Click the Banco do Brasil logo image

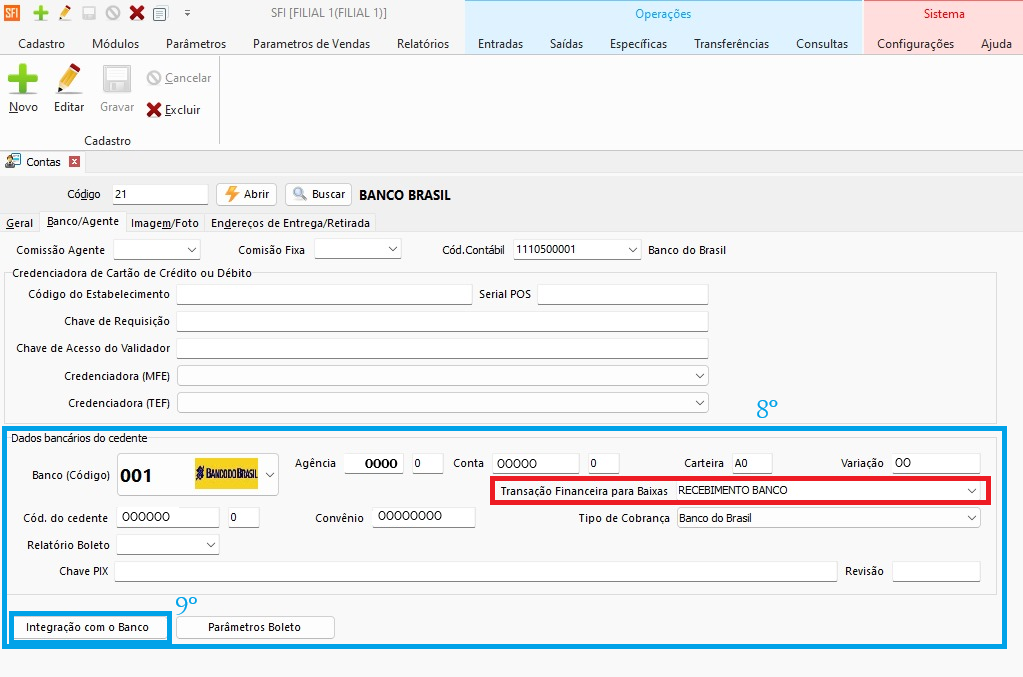click(226, 474)
